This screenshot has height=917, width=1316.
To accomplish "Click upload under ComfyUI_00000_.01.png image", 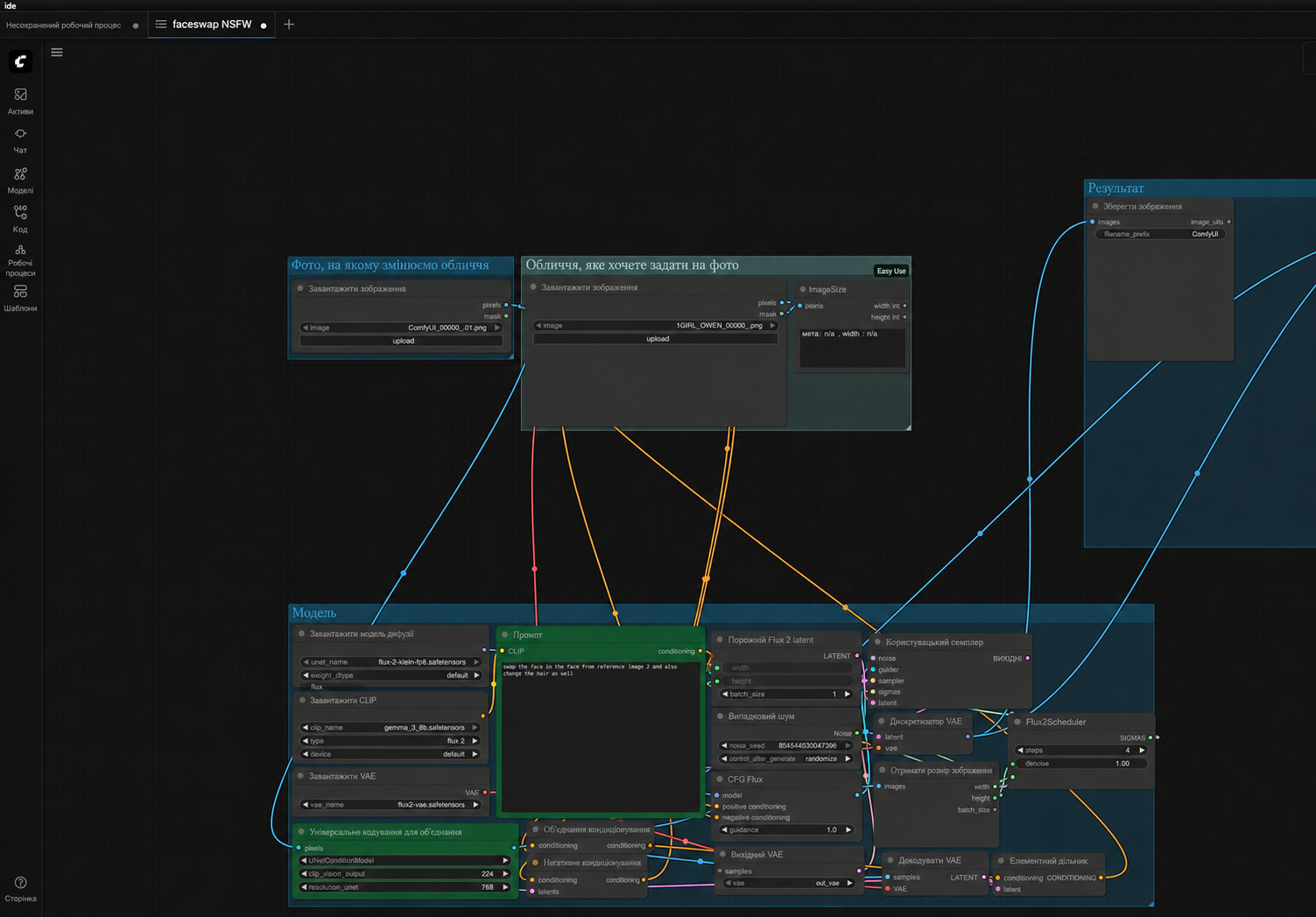I will [403, 341].
